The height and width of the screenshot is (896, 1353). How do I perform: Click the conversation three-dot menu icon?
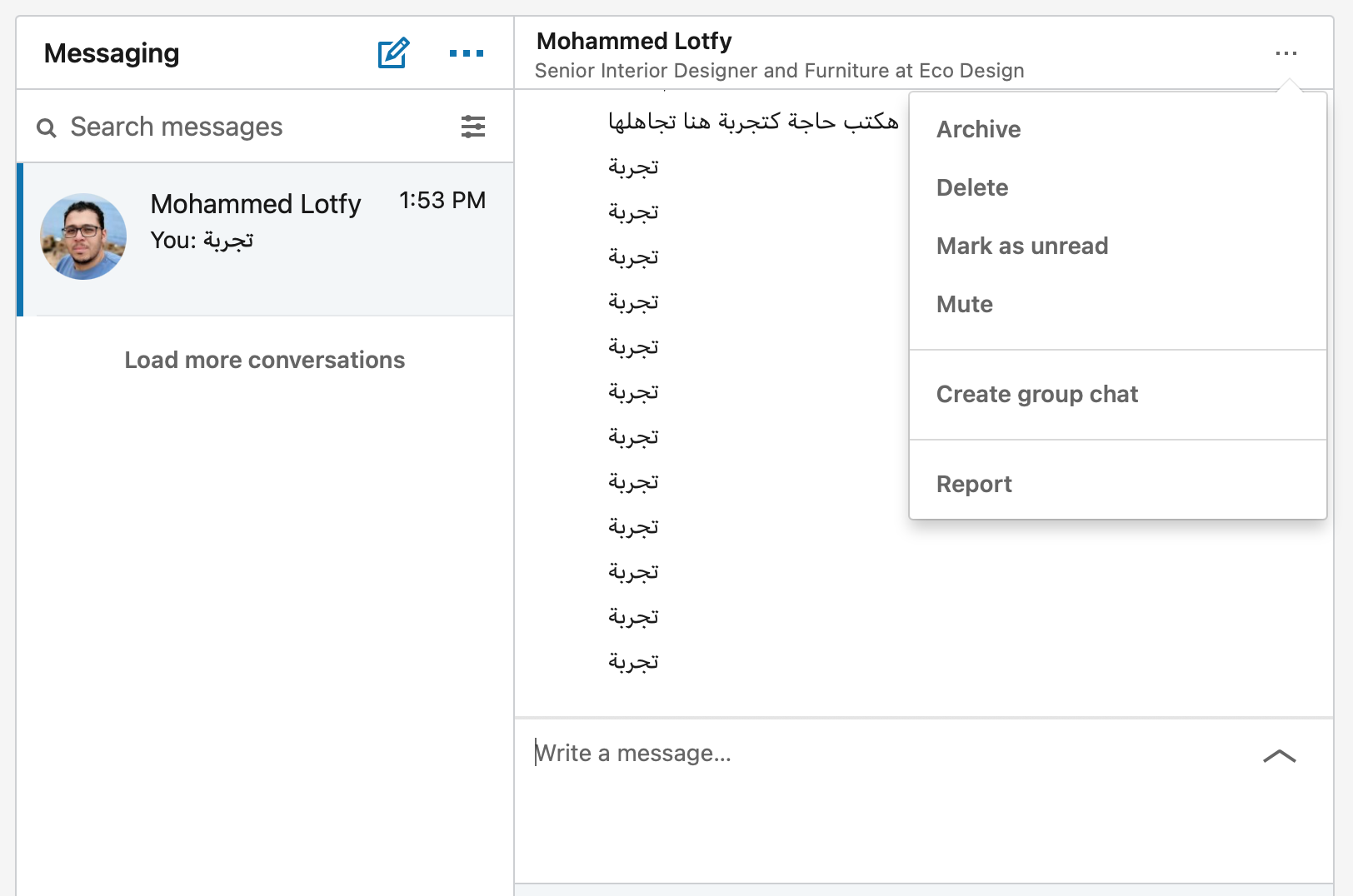tap(1286, 53)
